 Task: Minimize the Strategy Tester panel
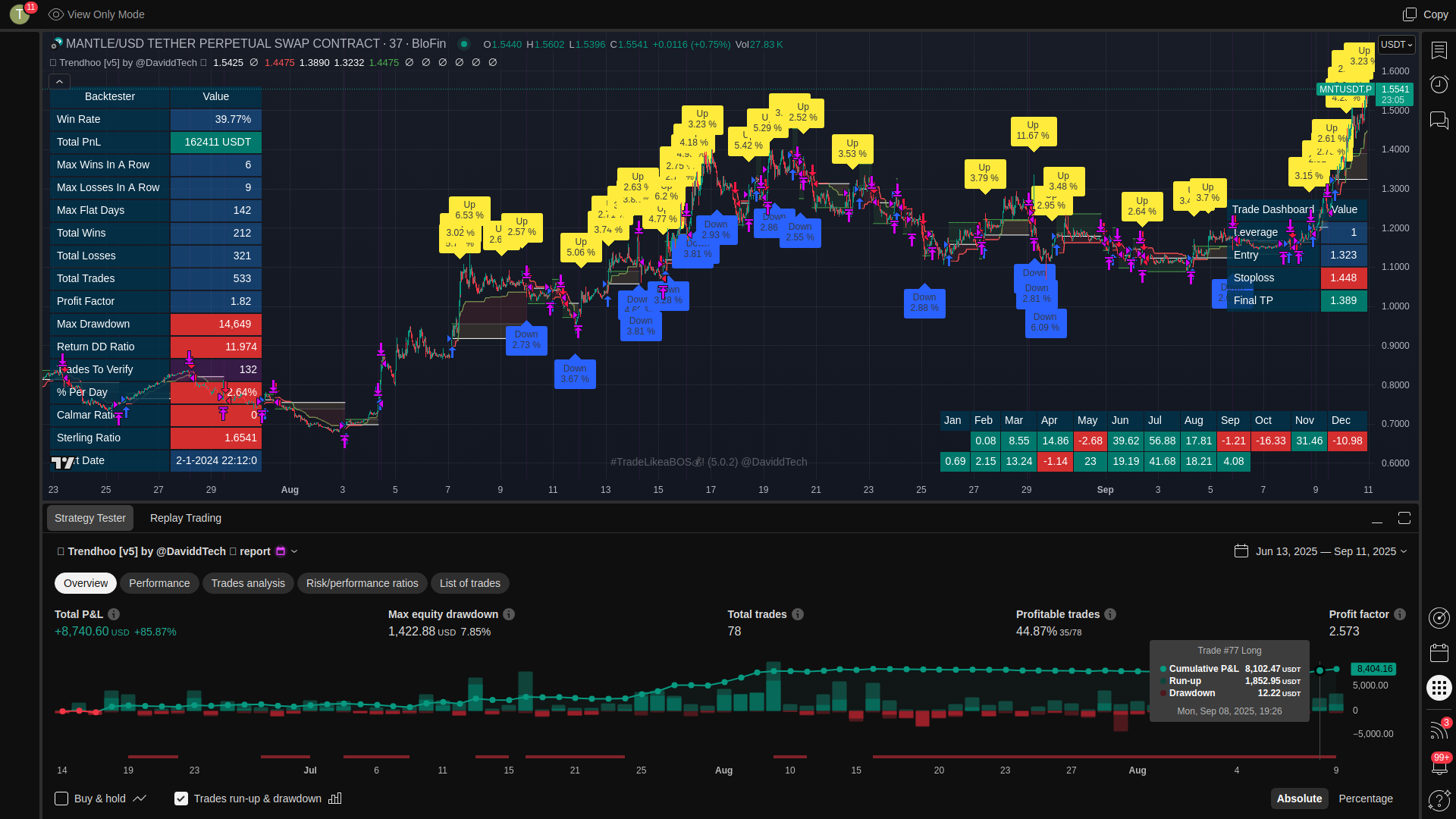point(1377,518)
